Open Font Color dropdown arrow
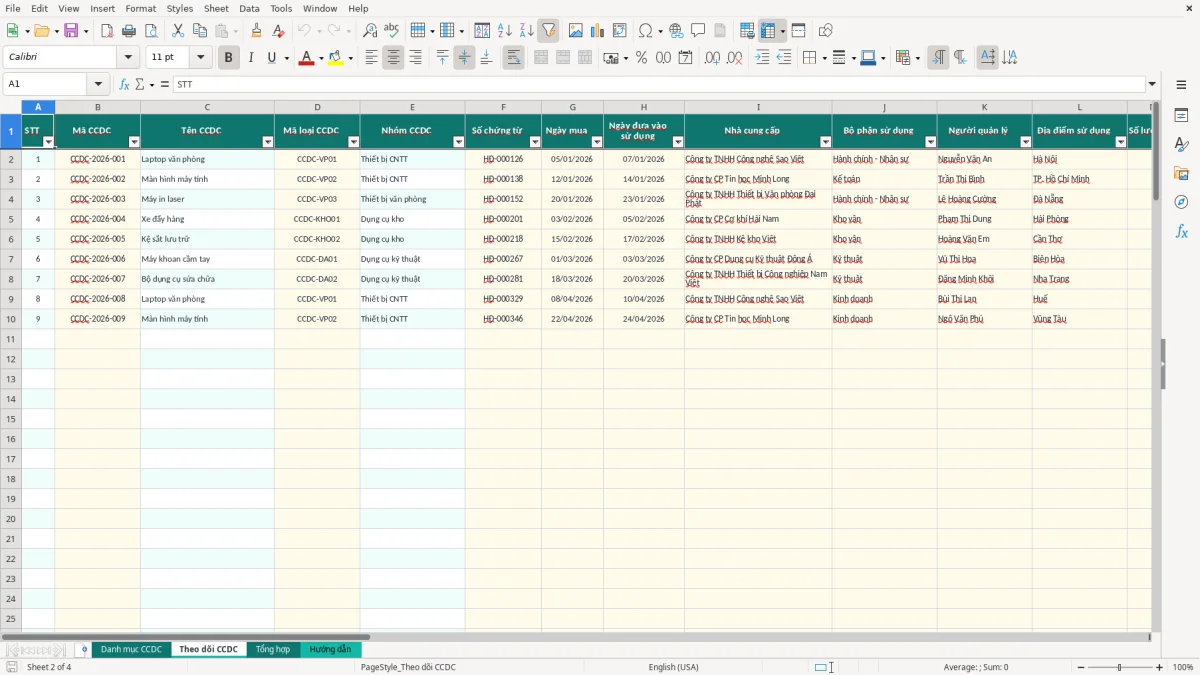1200x675 pixels. [x=321, y=58]
